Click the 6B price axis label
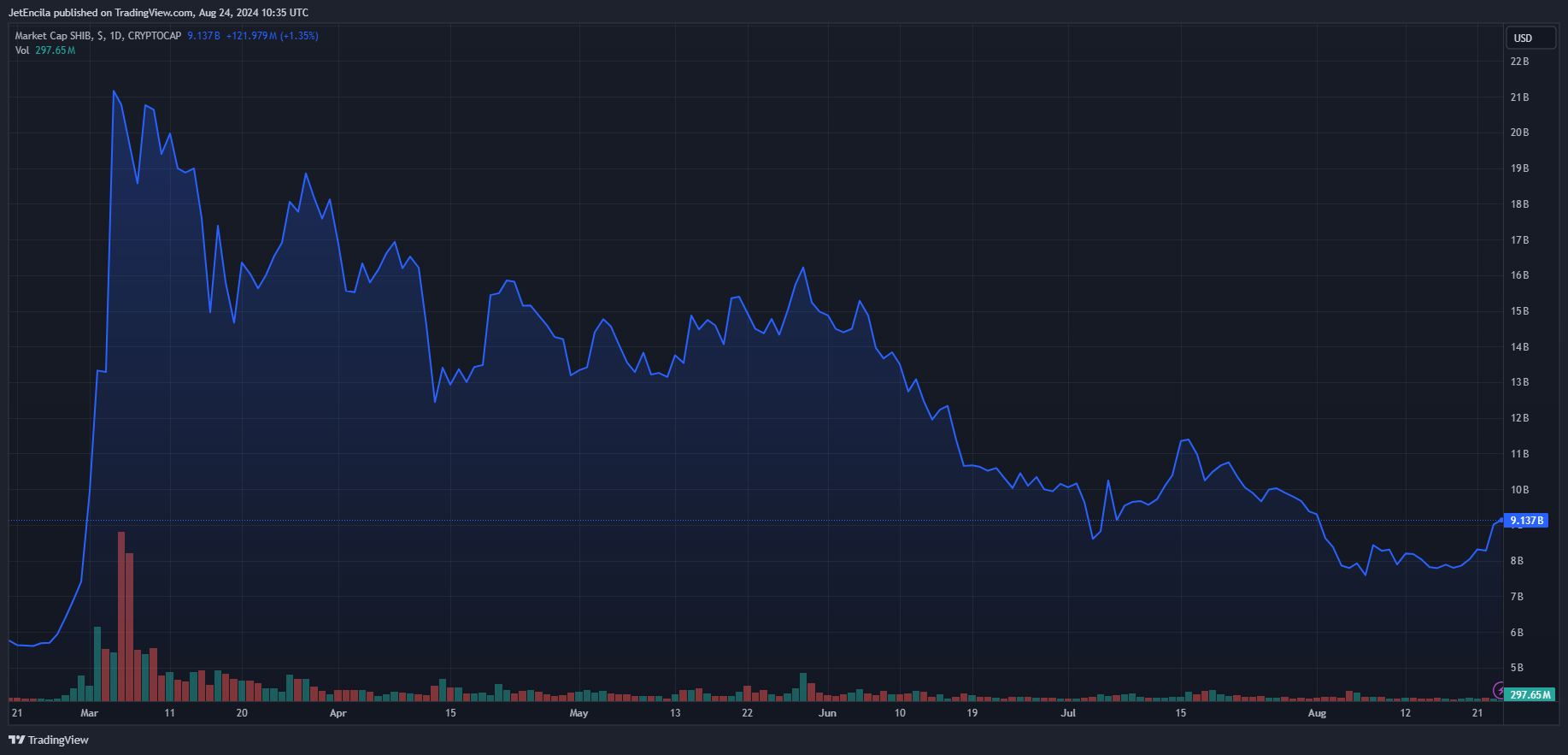 (x=1517, y=633)
